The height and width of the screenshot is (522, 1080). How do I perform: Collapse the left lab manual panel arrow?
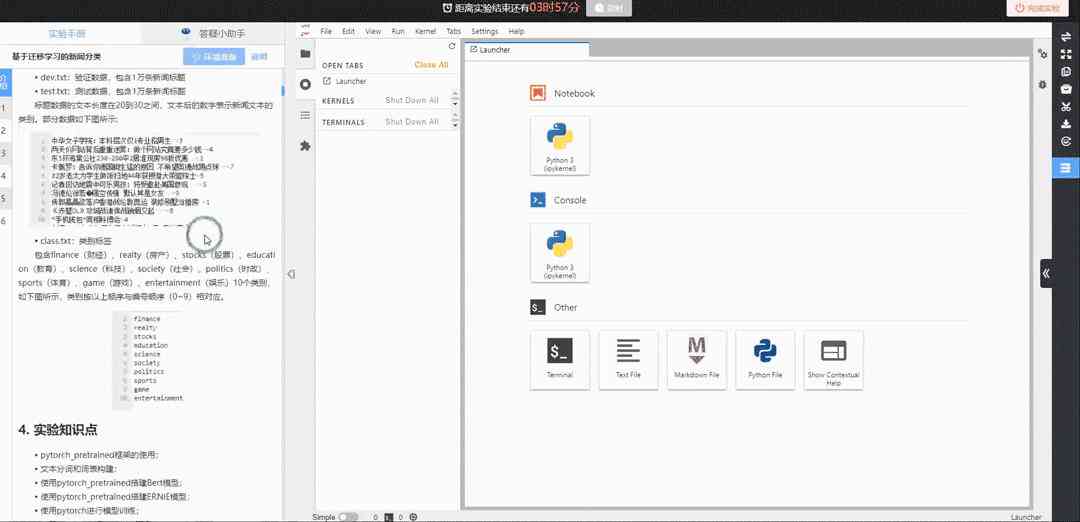click(291, 274)
